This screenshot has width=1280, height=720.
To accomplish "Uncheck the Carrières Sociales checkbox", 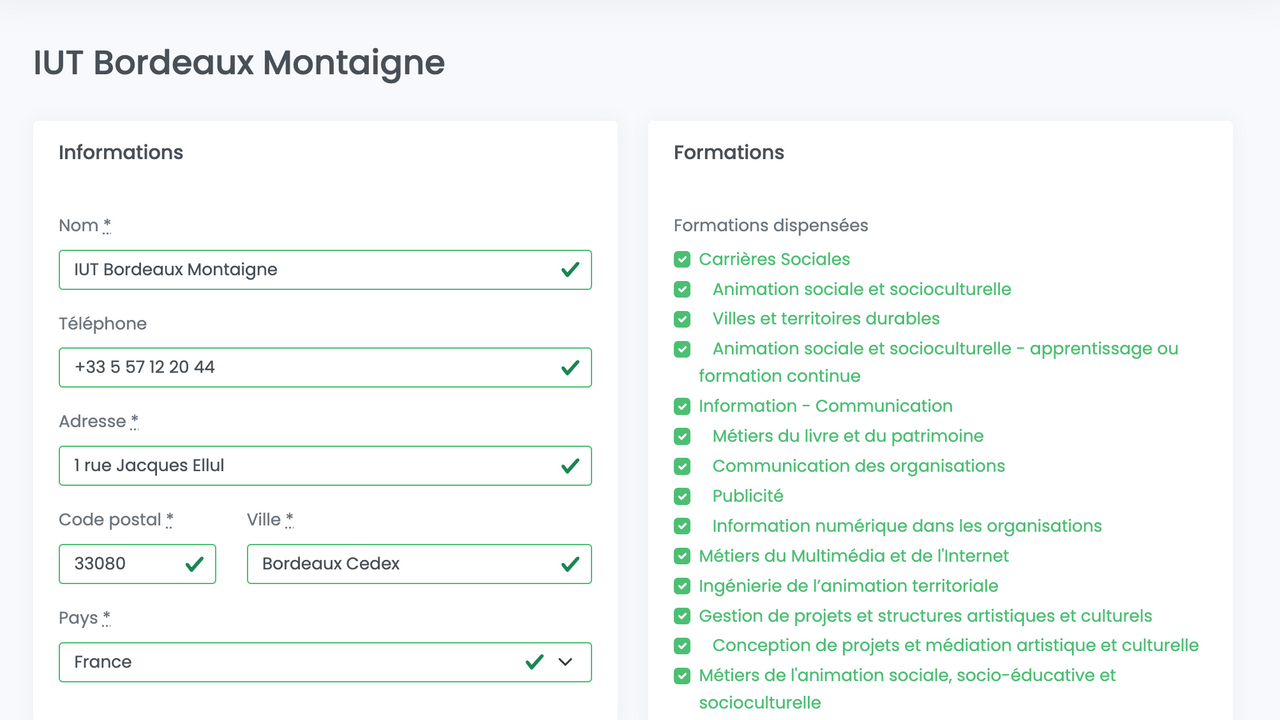I will 682,260.
